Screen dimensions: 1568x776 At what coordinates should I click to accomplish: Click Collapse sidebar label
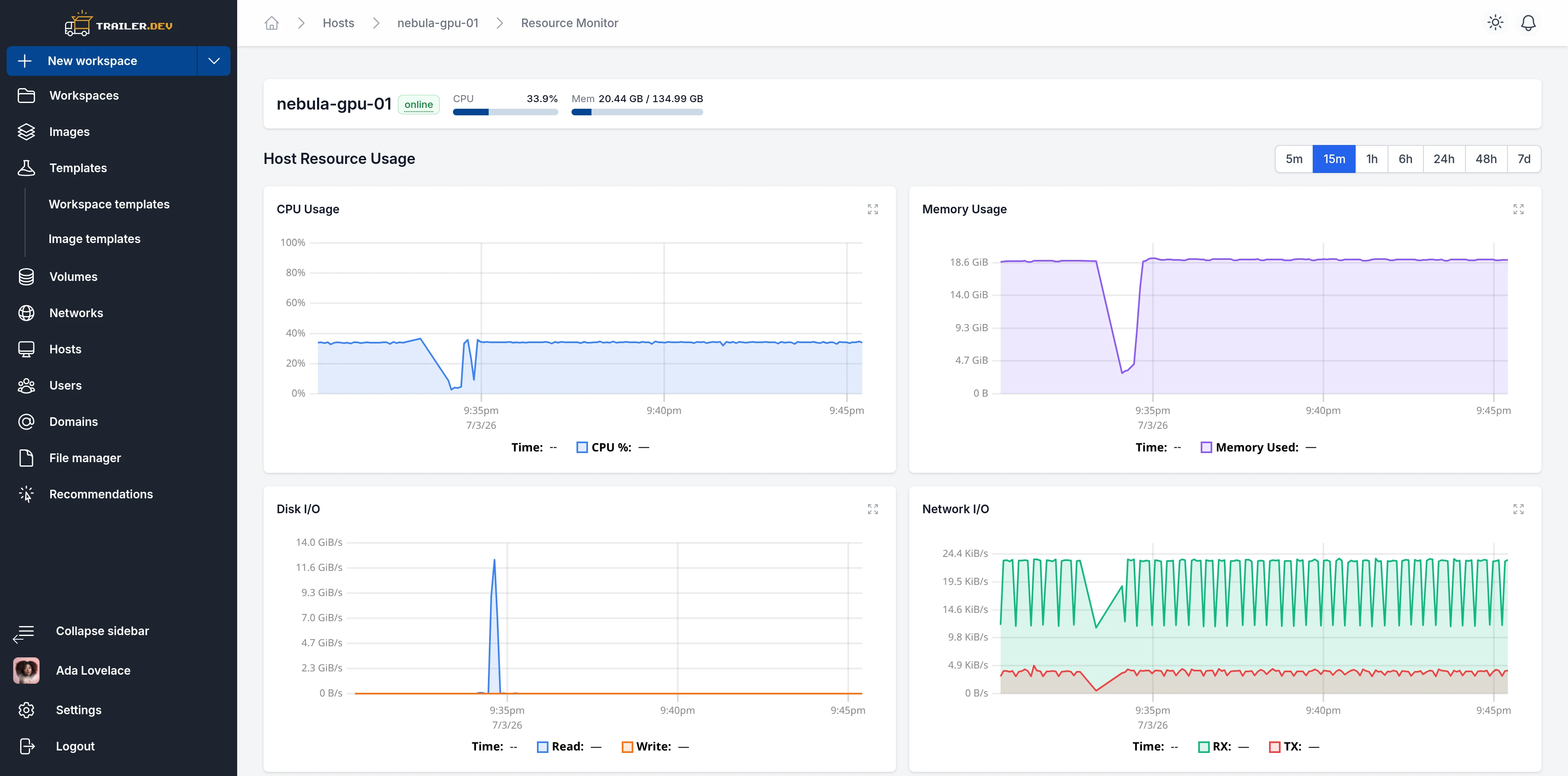pos(102,631)
